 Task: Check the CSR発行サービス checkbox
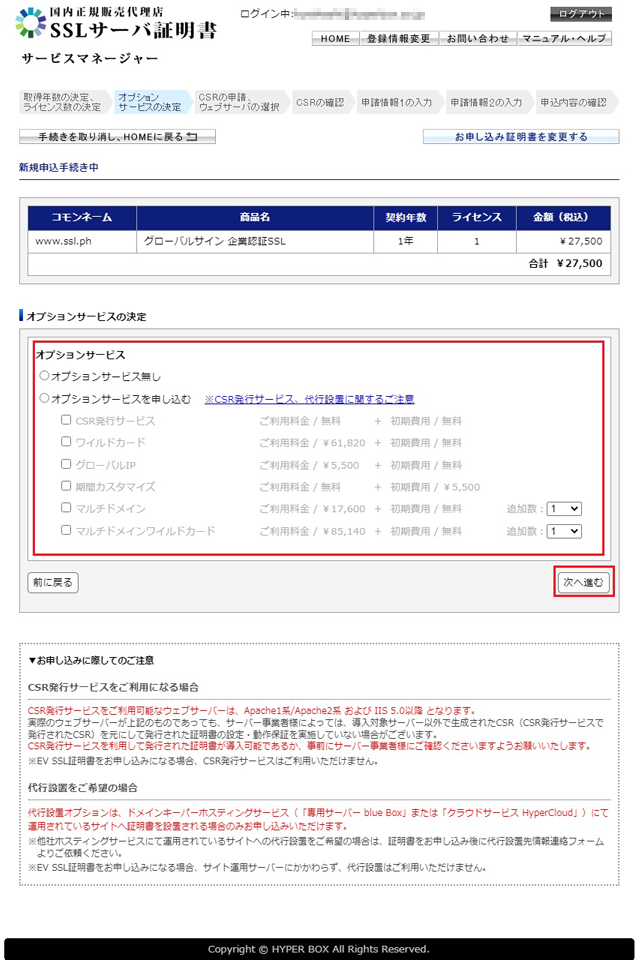click(x=66, y=420)
